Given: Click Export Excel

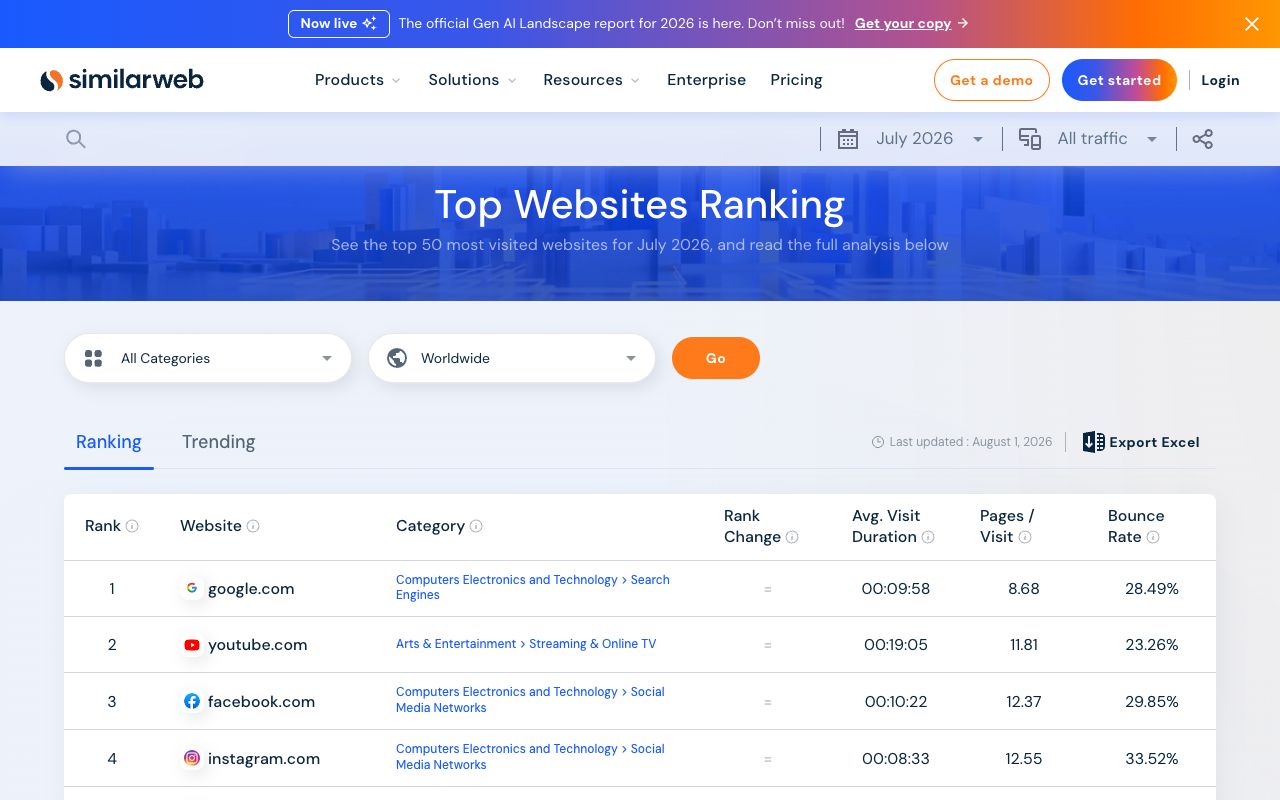Looking at the screenshot, I should 1141,442.
